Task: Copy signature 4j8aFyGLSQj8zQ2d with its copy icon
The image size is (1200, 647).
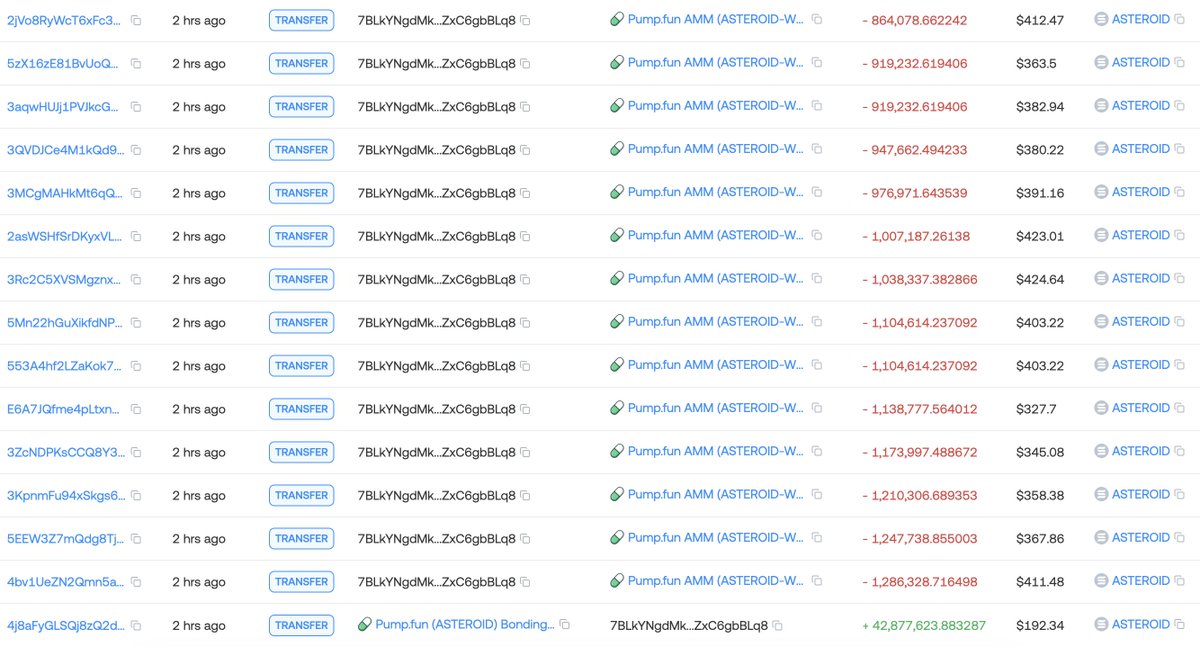Action: tap(136, 625)
